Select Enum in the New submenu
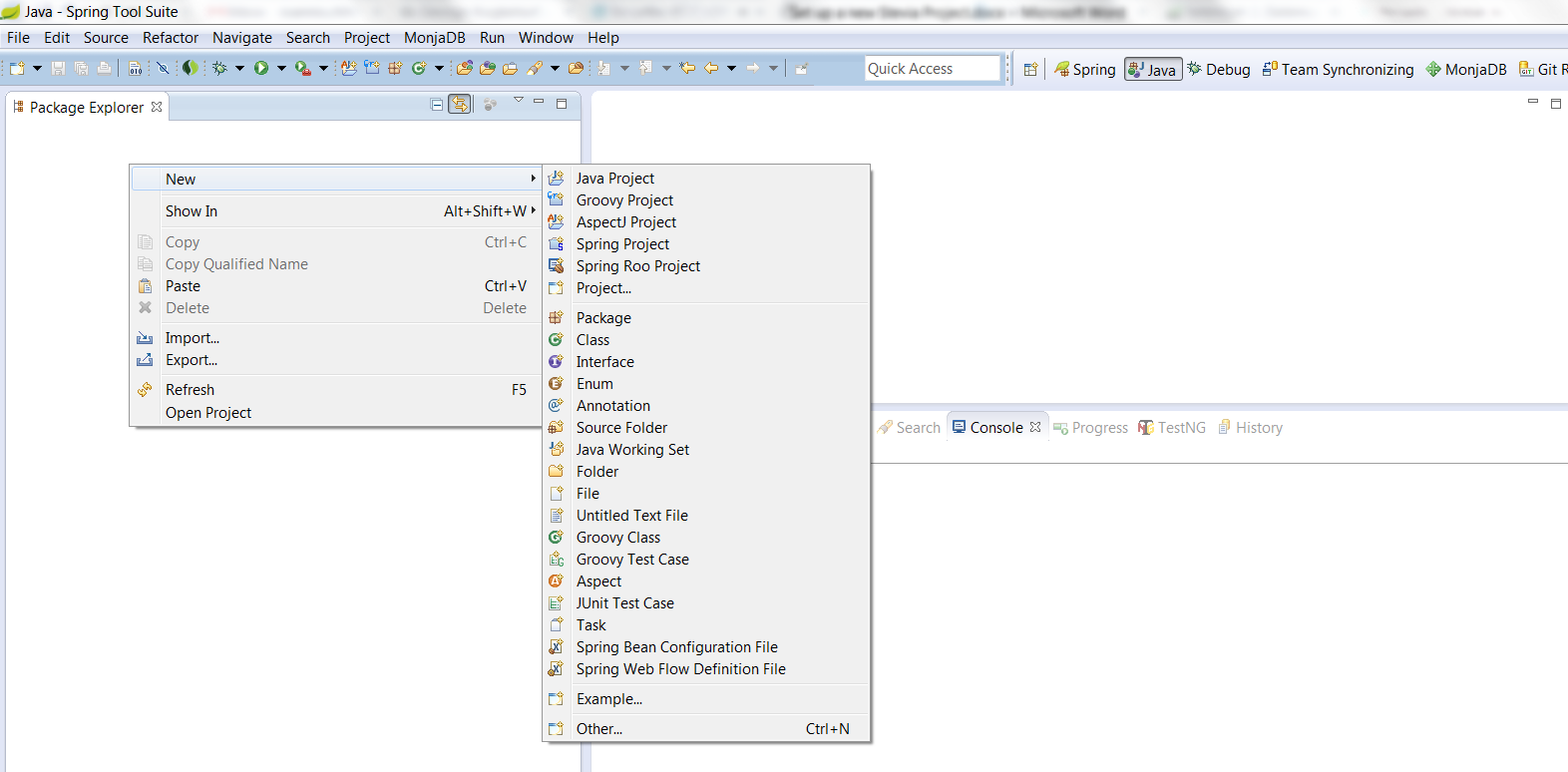This screenshot has height=772, width=1568. click(706, 383)
